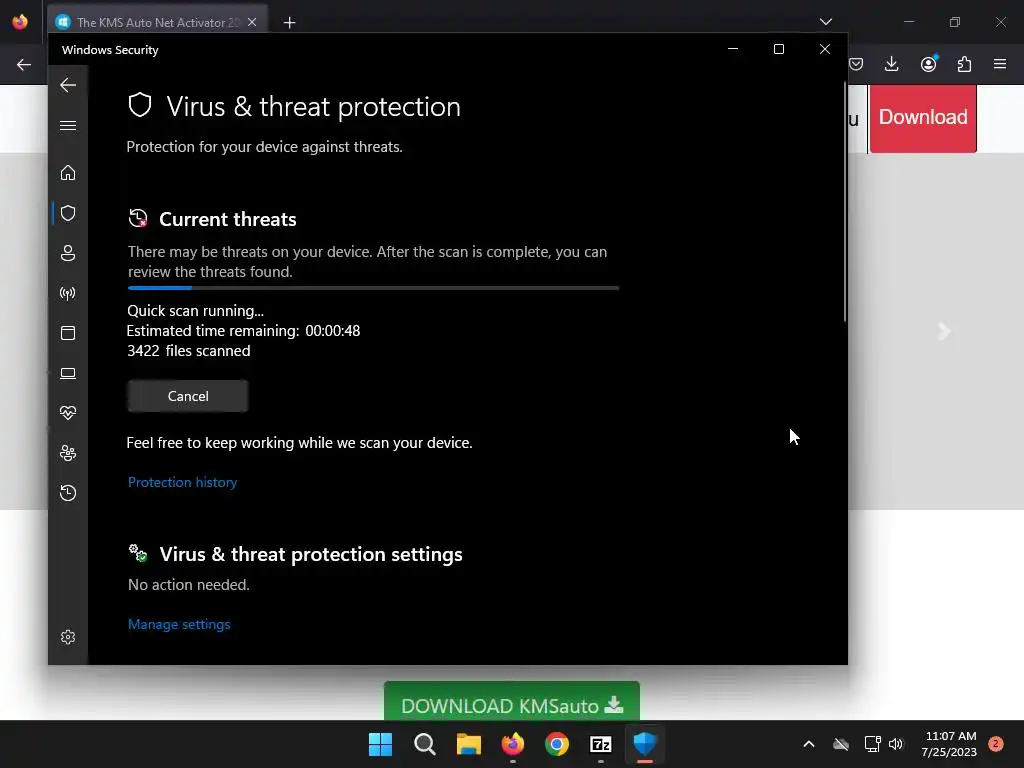Launch Google Chrome from the taskbar

[x=556, y=744]
